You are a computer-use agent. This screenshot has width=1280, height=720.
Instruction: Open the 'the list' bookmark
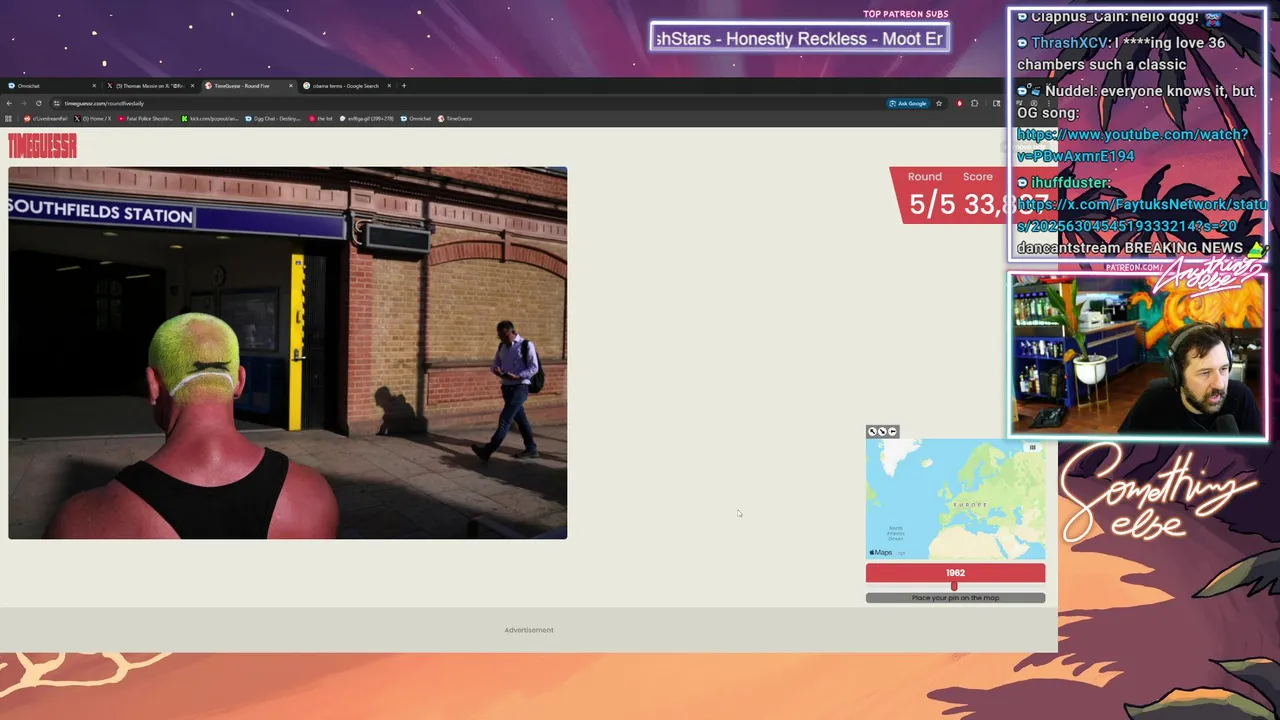[321, 118]
